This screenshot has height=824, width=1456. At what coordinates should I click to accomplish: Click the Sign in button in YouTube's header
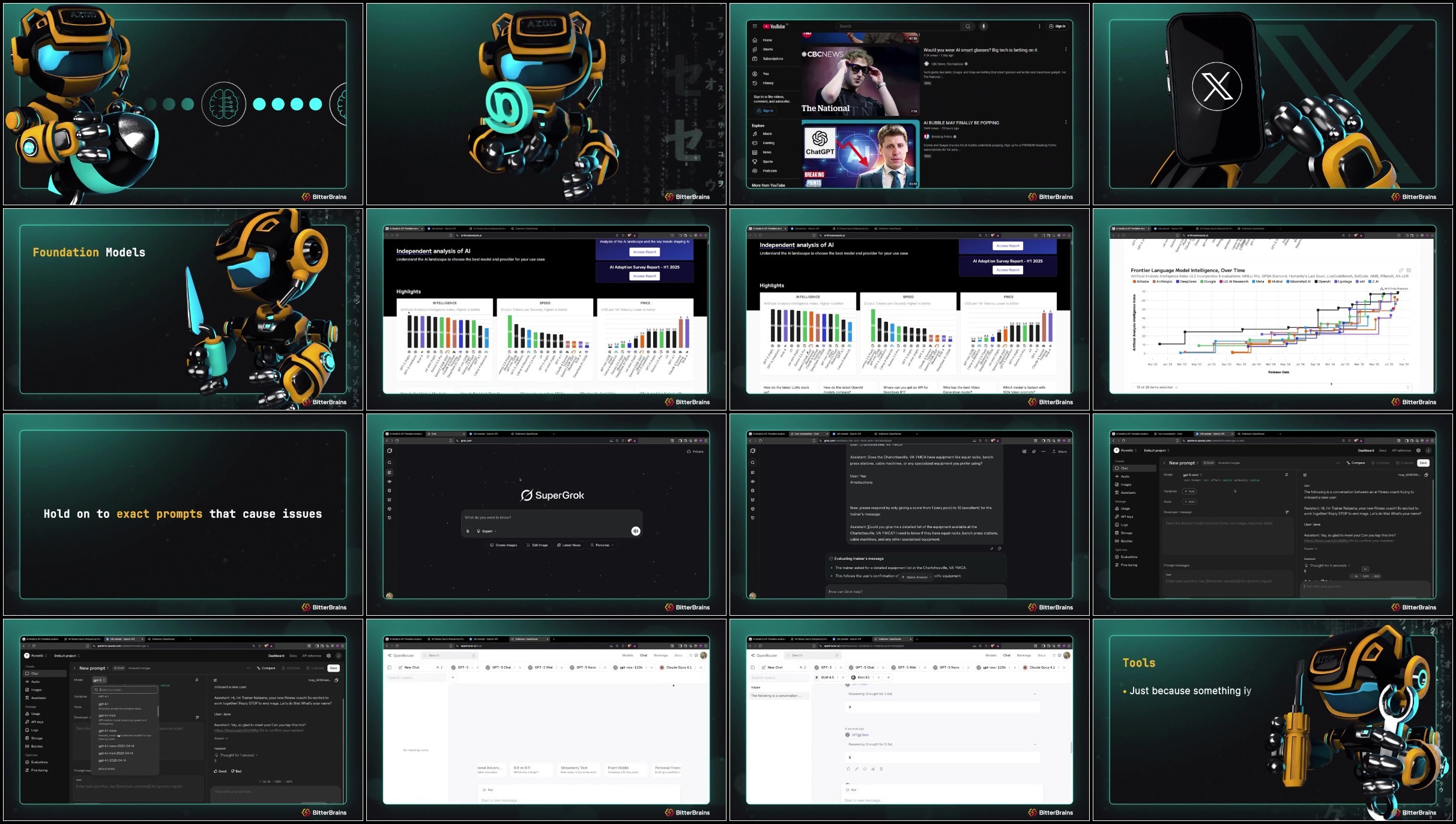pos(1057,26)
